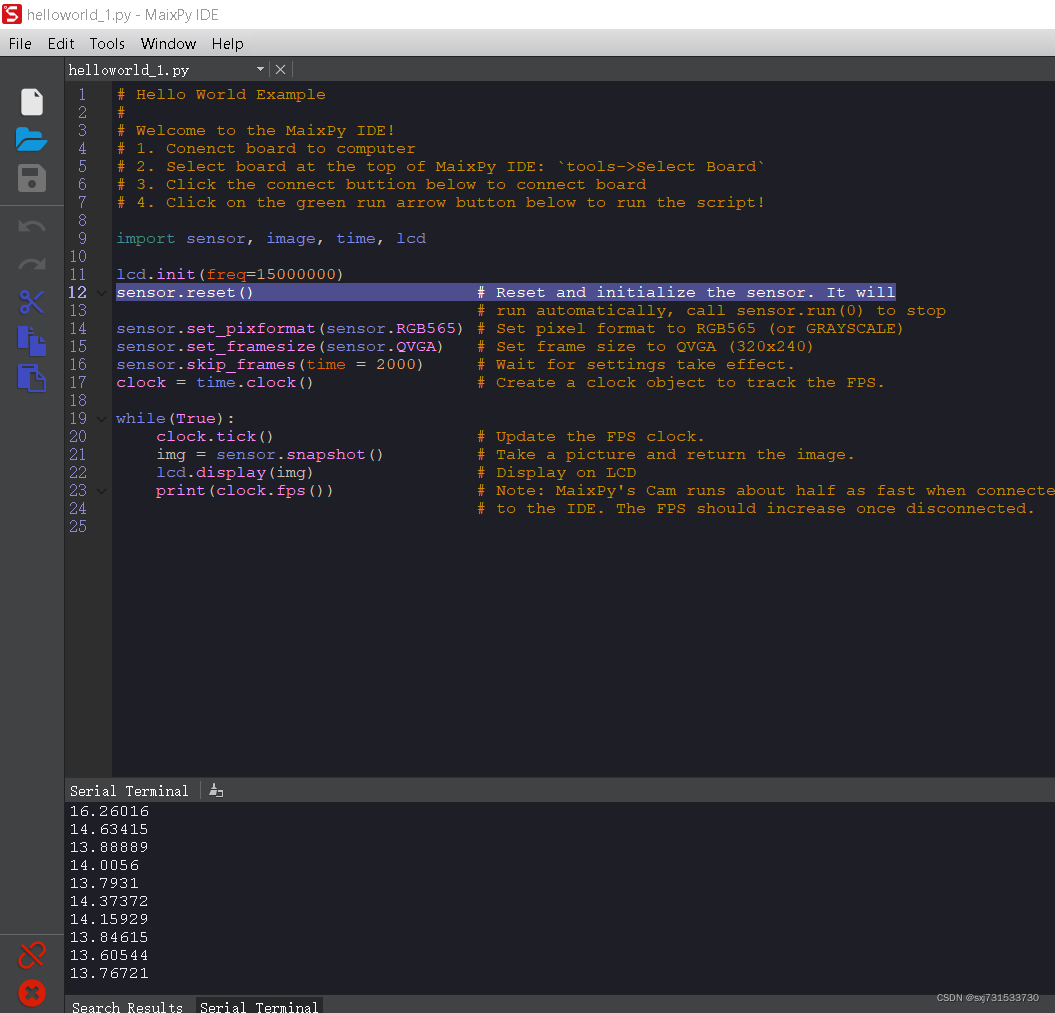Click line number 12 in the gutter
The height and width of the screenshot is (1013, 1055).
(x=77, y=293)
